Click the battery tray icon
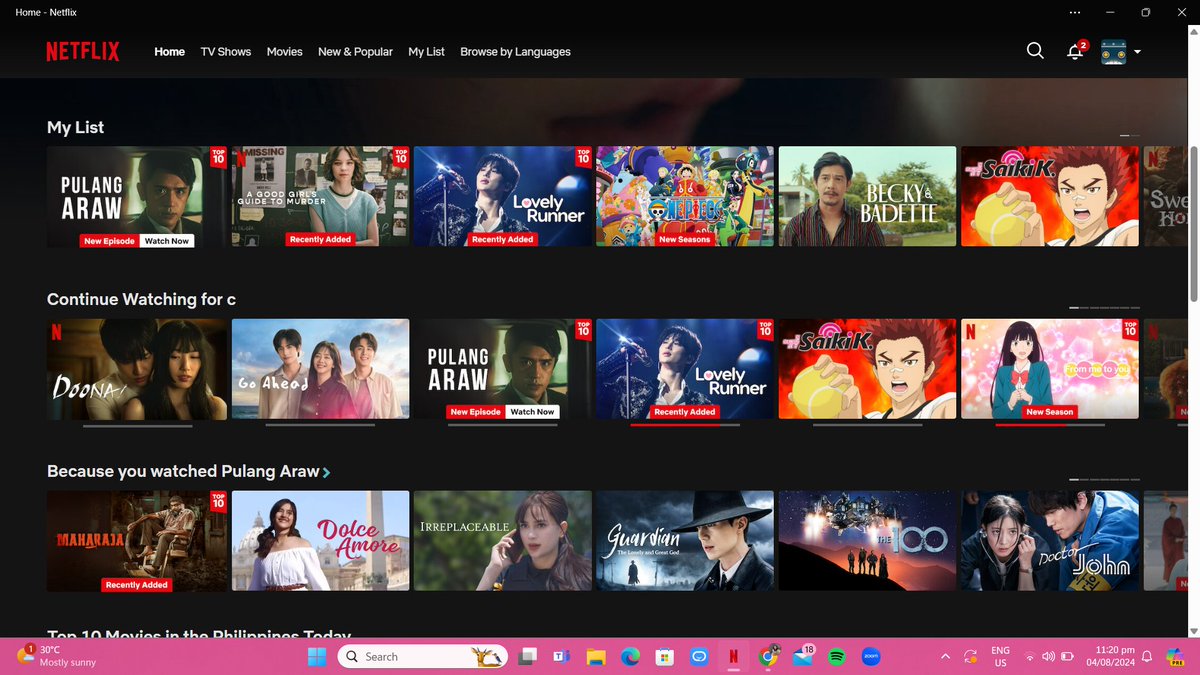The image size is (1200, 675). point(1067,657)
